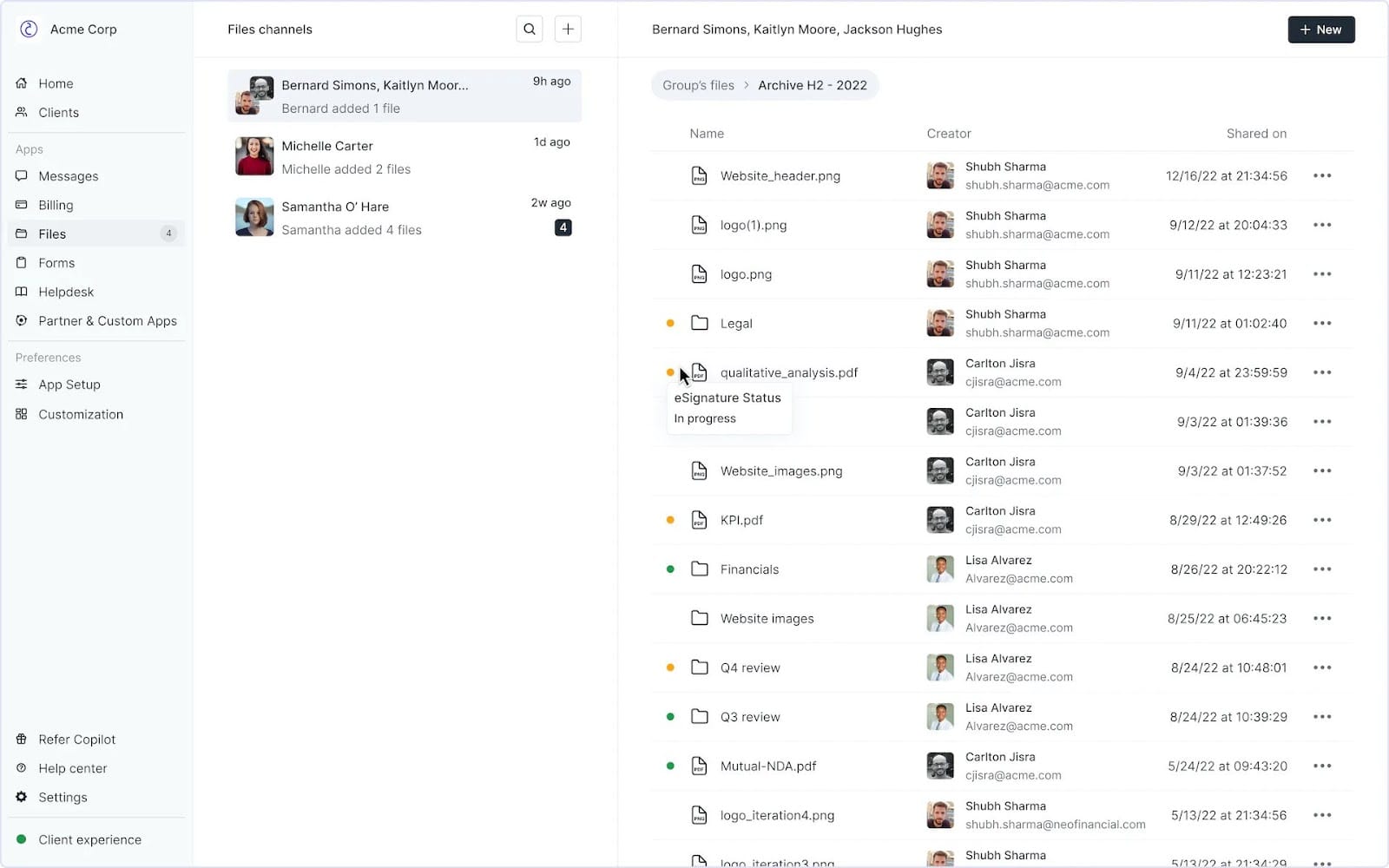Select Clients in the sidebar
Image resolution: width=1389 pixels, height=868 pixels.
click(x=57, y=112)
